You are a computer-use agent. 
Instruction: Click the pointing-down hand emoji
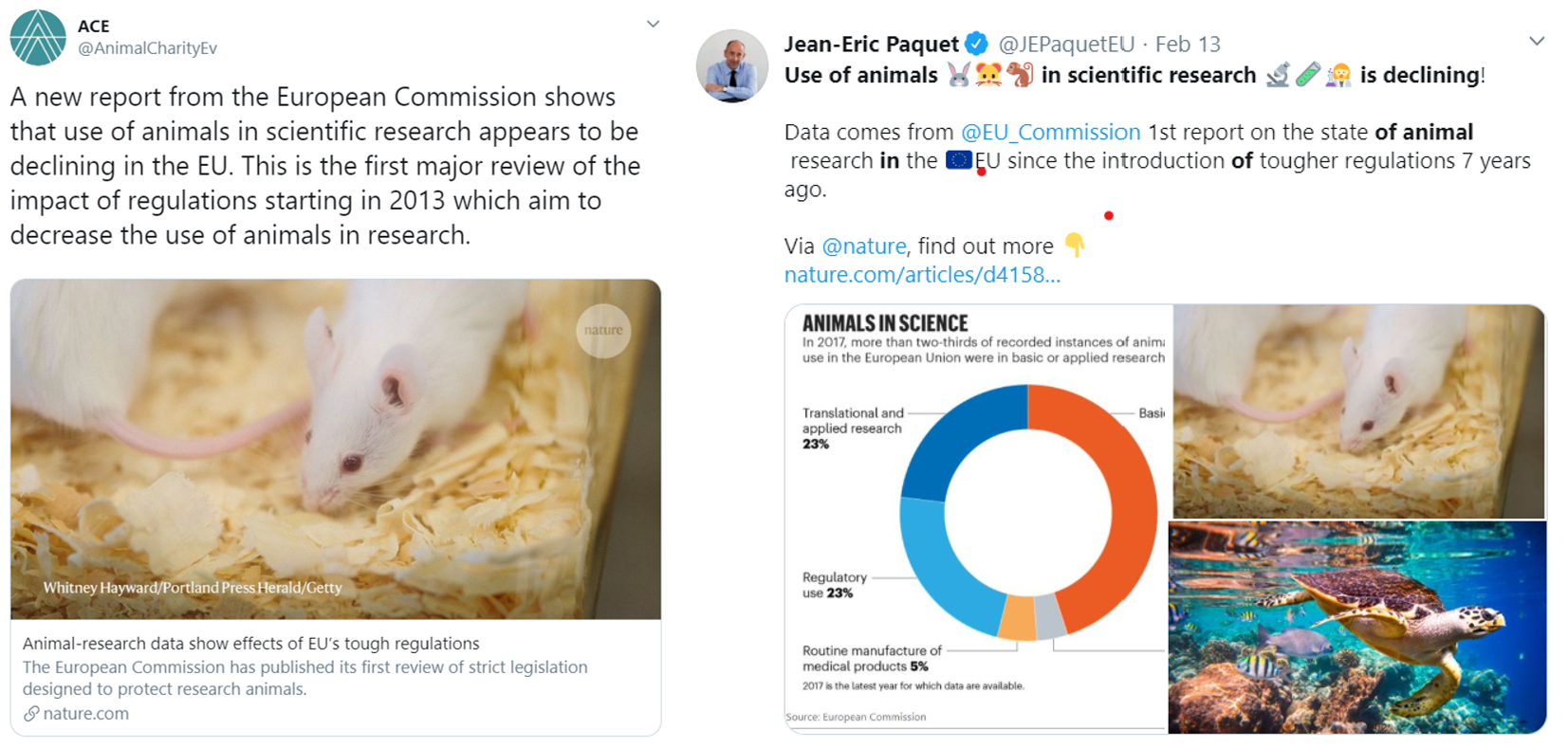point(1074,246)
